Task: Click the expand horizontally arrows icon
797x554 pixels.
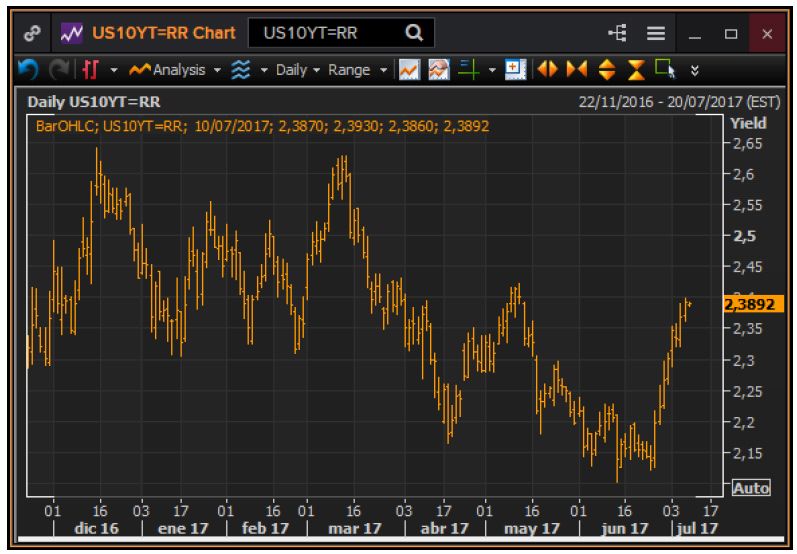Action: tap(547, 70)
